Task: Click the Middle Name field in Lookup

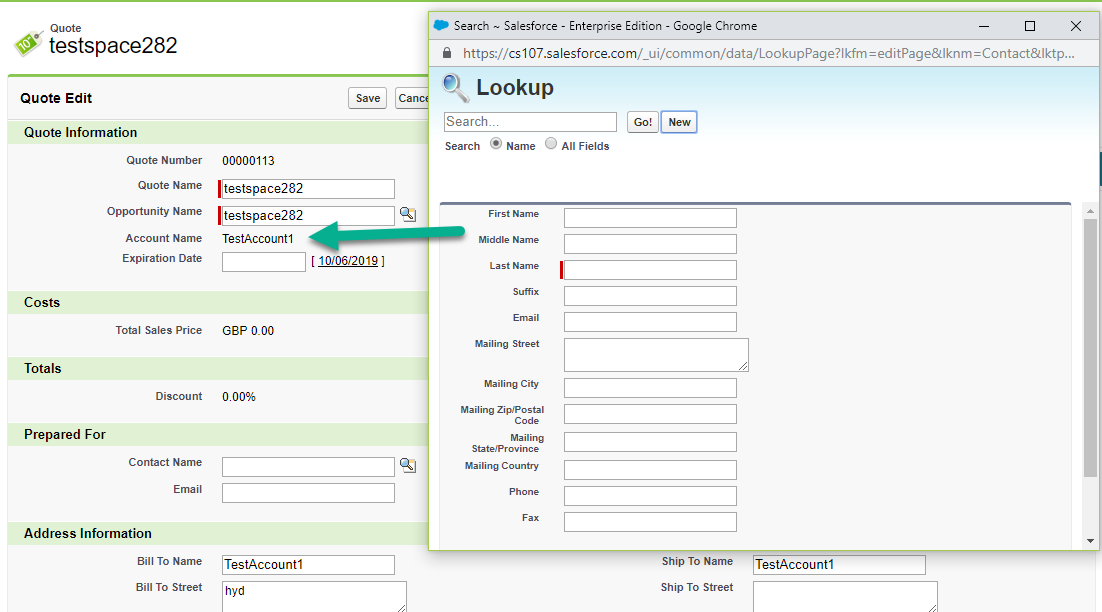Action: point(650,244)
